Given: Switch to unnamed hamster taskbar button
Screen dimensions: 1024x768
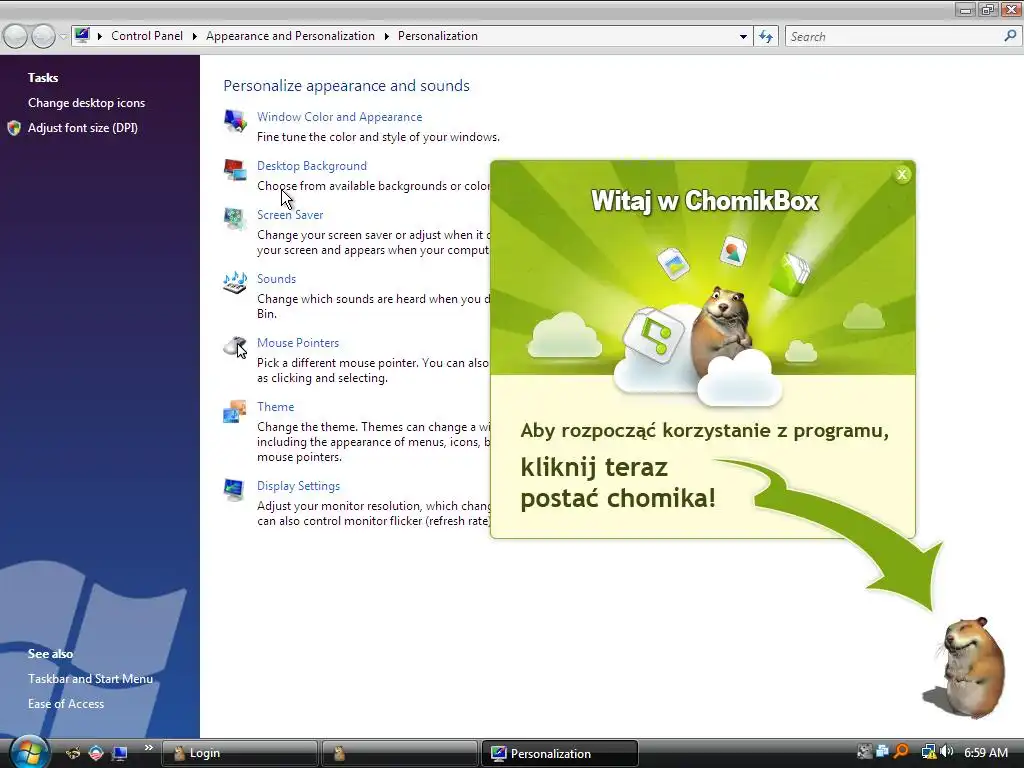Looking at the screenshot, I should 400,753.
